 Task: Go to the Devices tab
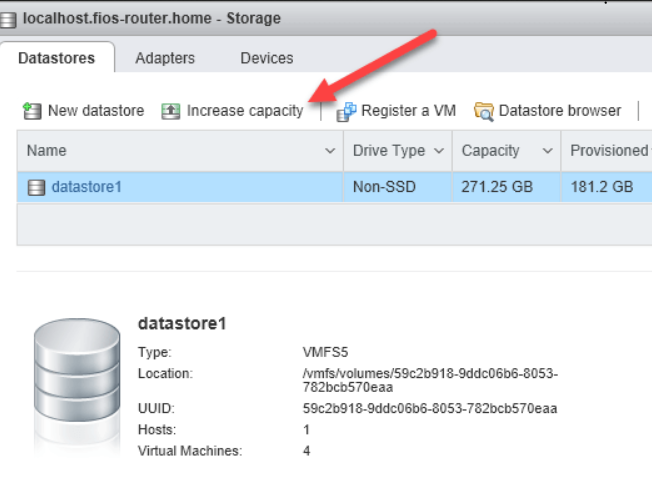coord(267,58)
